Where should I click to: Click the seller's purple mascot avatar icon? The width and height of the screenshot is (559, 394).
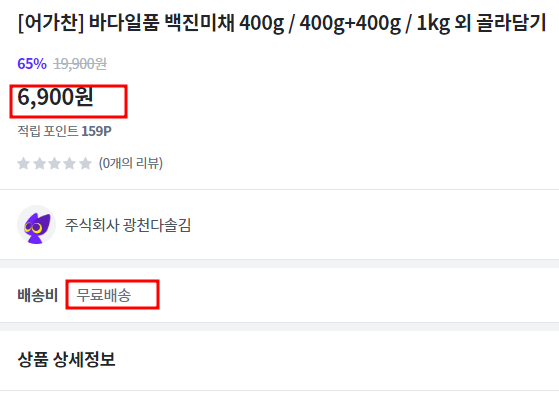(36, 225)
